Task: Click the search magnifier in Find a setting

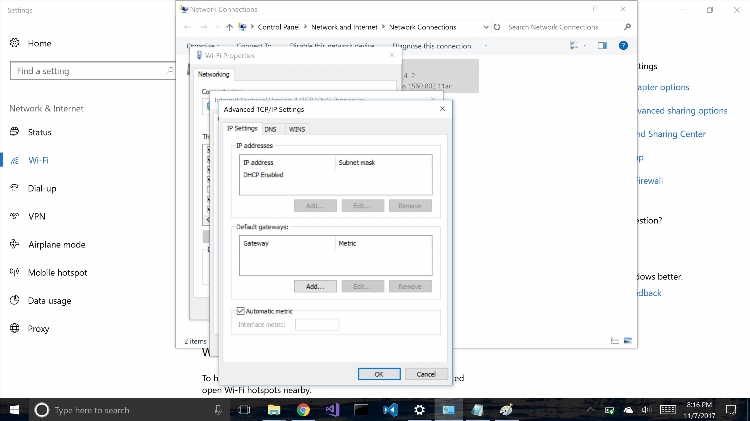Action: point(169,70)
